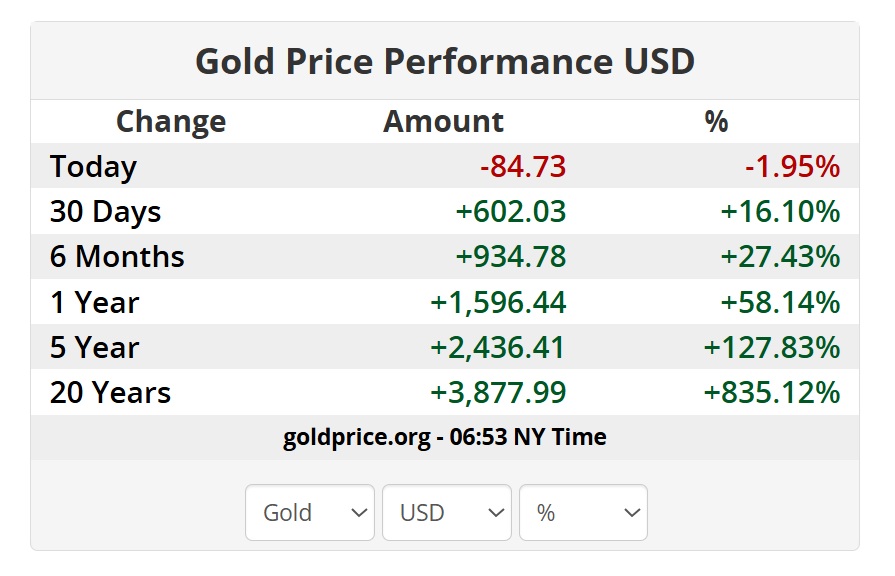The height and width of the screenshot is (576, 895).
Task: Click the Amount column header
Action: (x=443, y=122)
